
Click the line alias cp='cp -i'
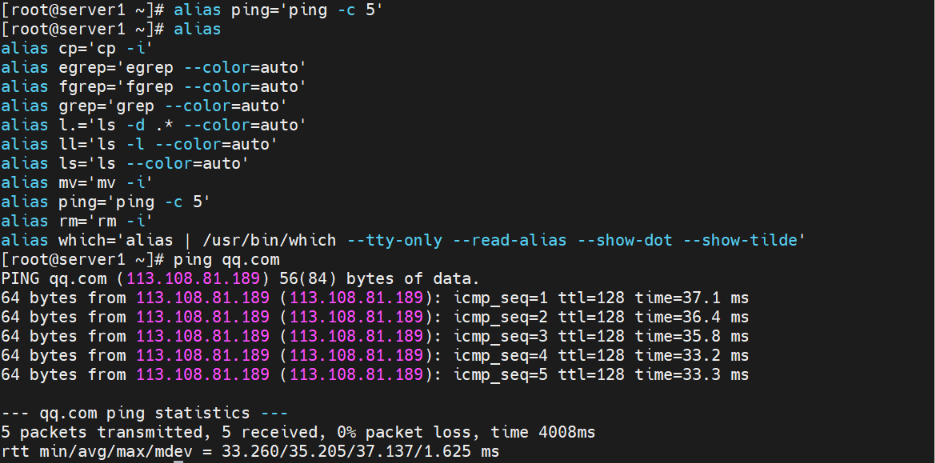(x=77, y=48)
